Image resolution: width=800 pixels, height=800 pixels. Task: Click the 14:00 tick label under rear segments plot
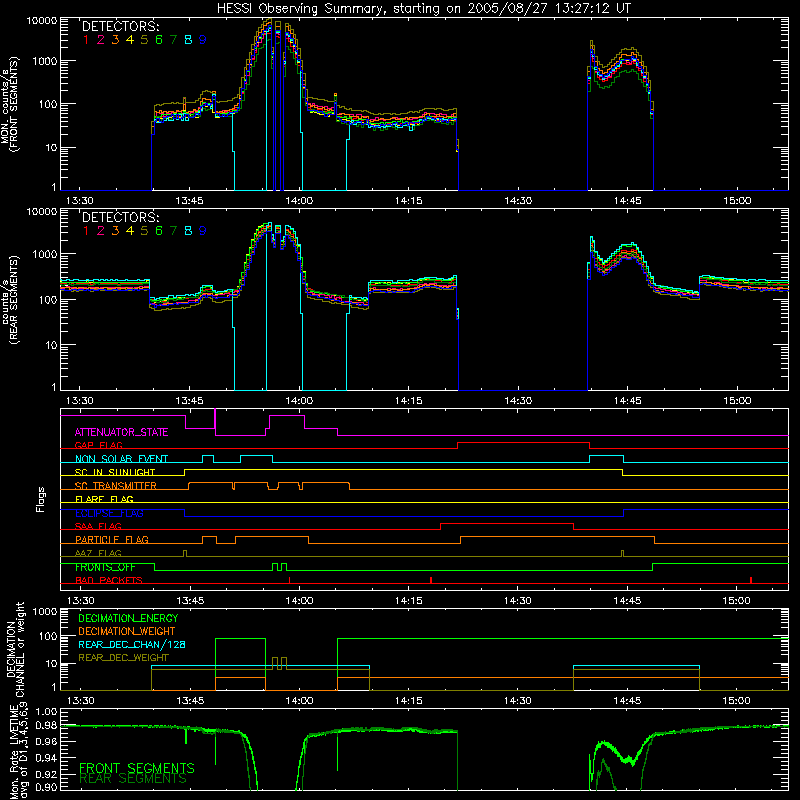click(x=299, y=401)
